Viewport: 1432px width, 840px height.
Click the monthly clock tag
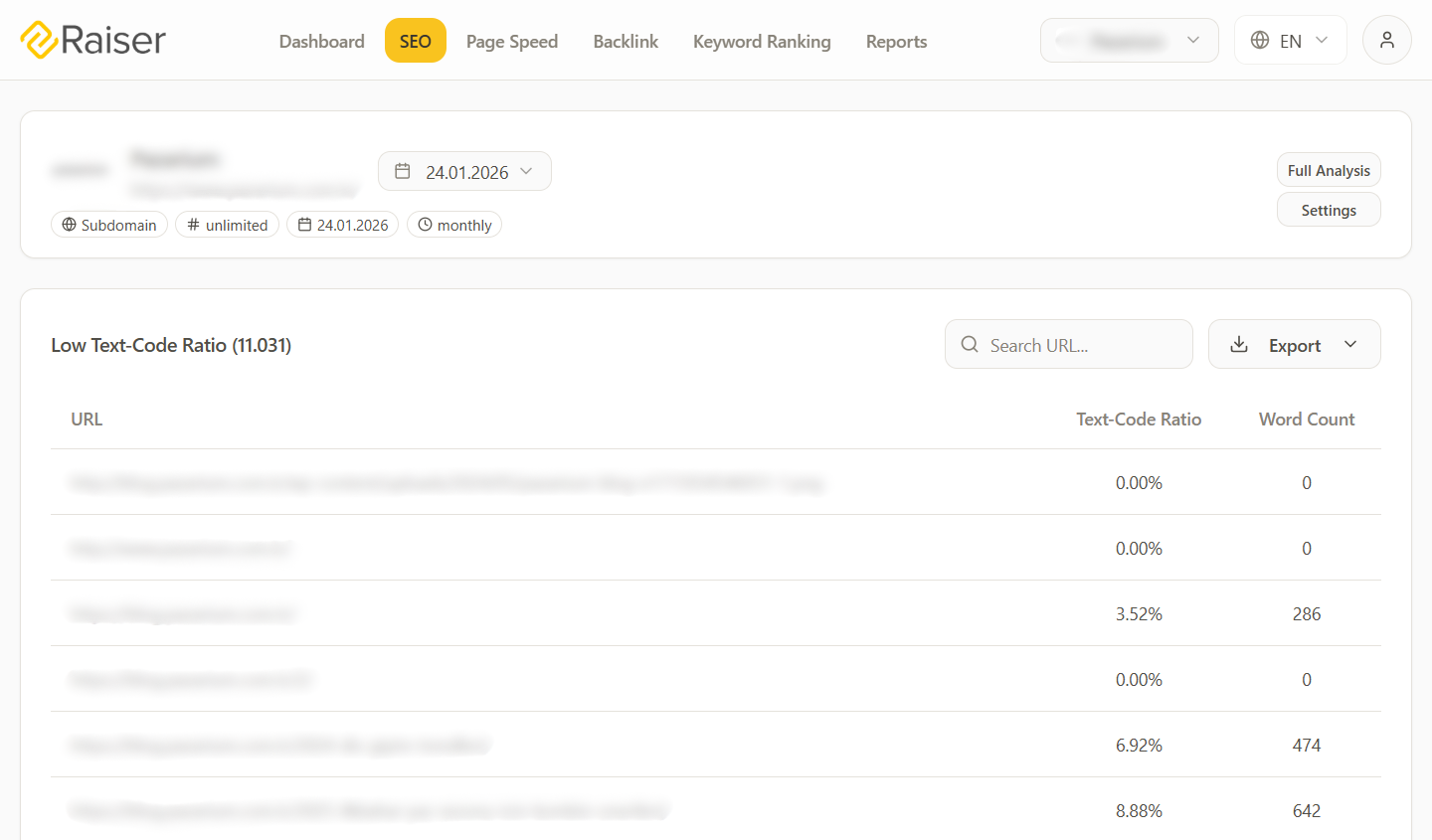454,225
